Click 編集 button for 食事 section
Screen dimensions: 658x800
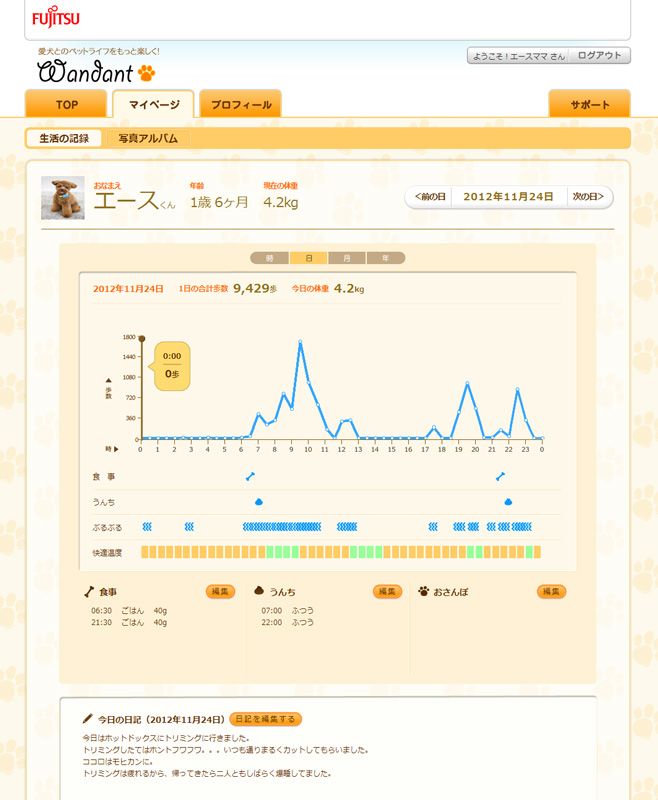(220, 592)
